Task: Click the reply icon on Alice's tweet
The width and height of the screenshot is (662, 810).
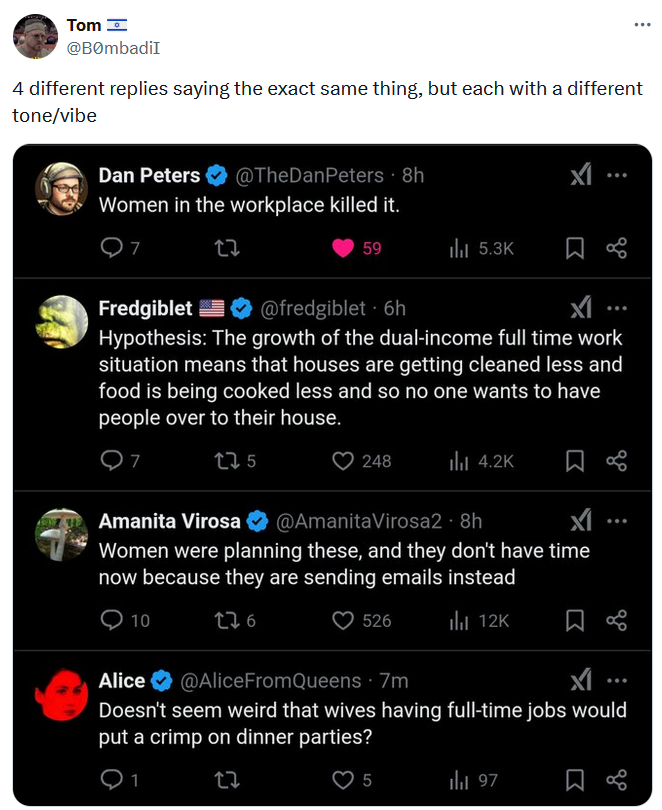Action: point(113,779)
